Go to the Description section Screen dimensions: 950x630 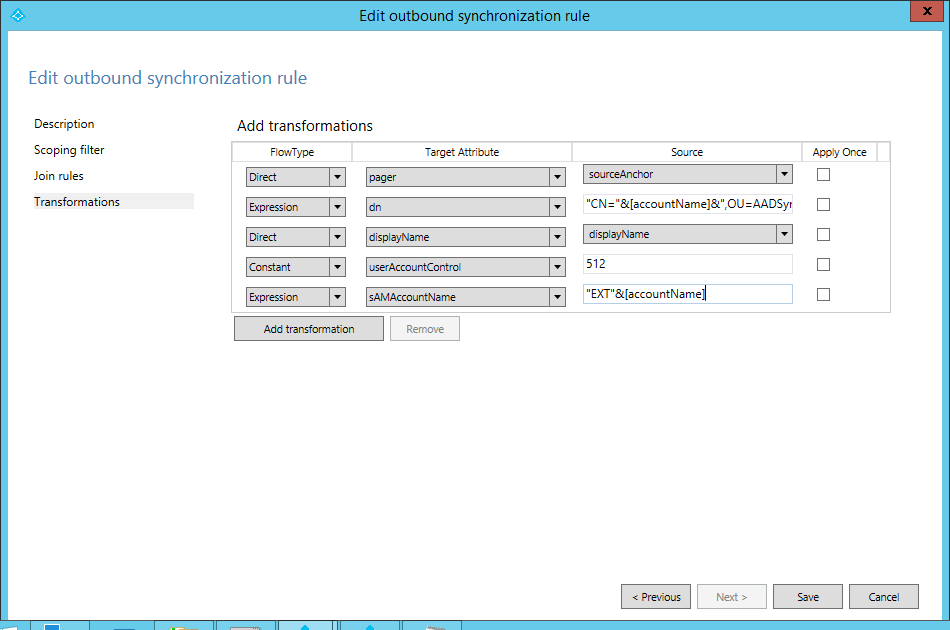coord(64,124)
